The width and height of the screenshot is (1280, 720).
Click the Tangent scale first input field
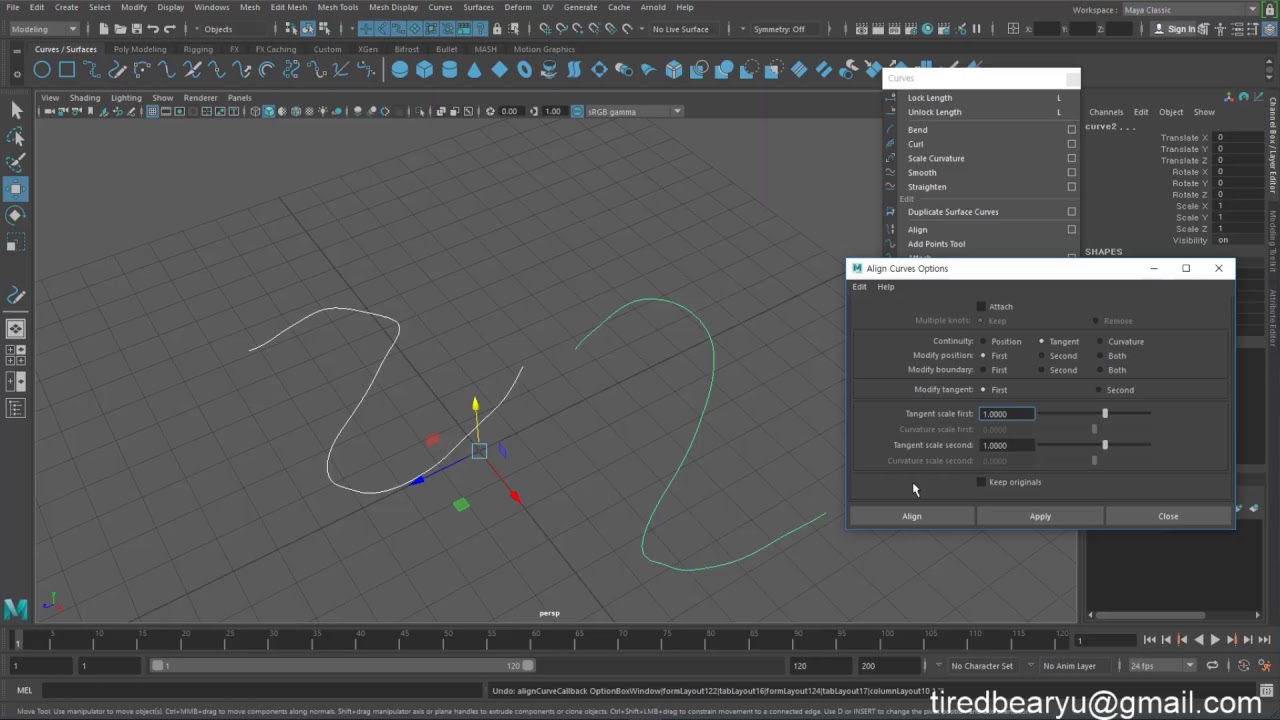click(1007, 414)
